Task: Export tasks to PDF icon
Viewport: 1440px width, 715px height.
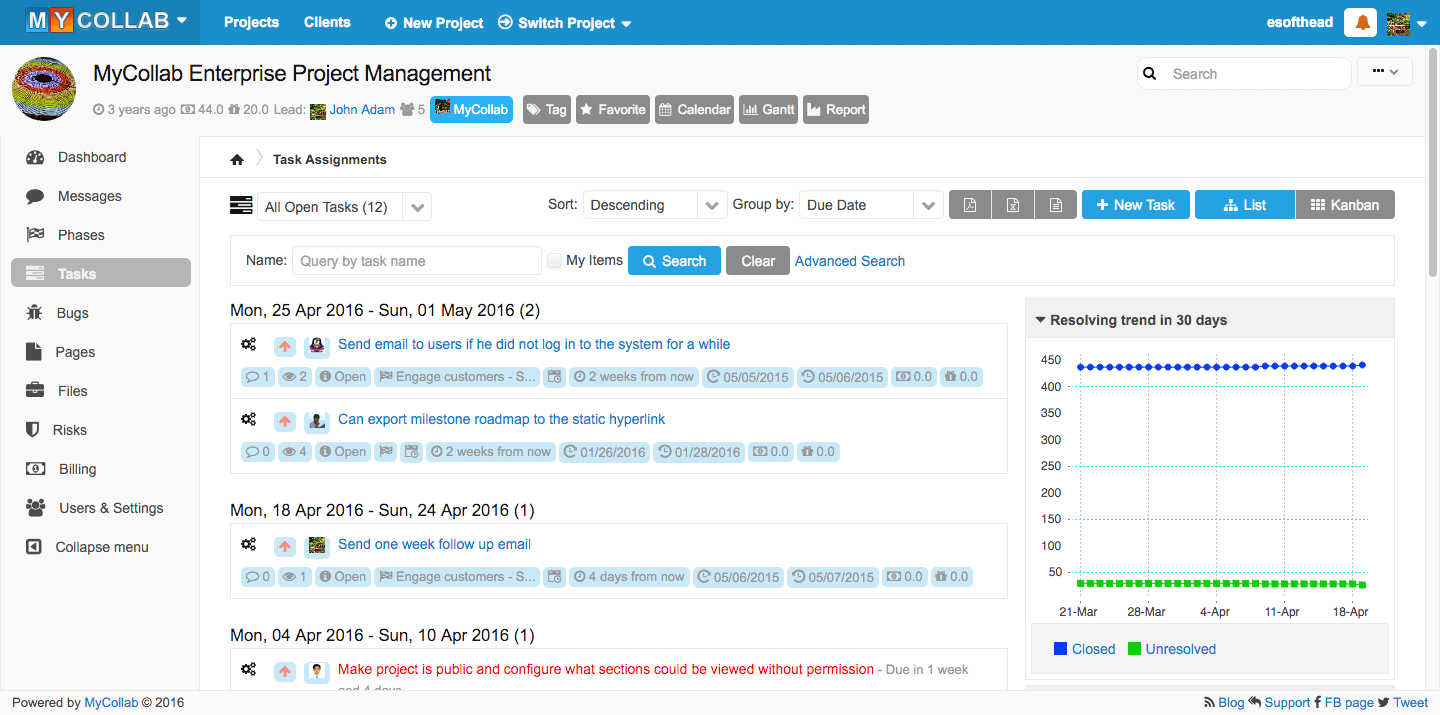Action: point(970,205)
